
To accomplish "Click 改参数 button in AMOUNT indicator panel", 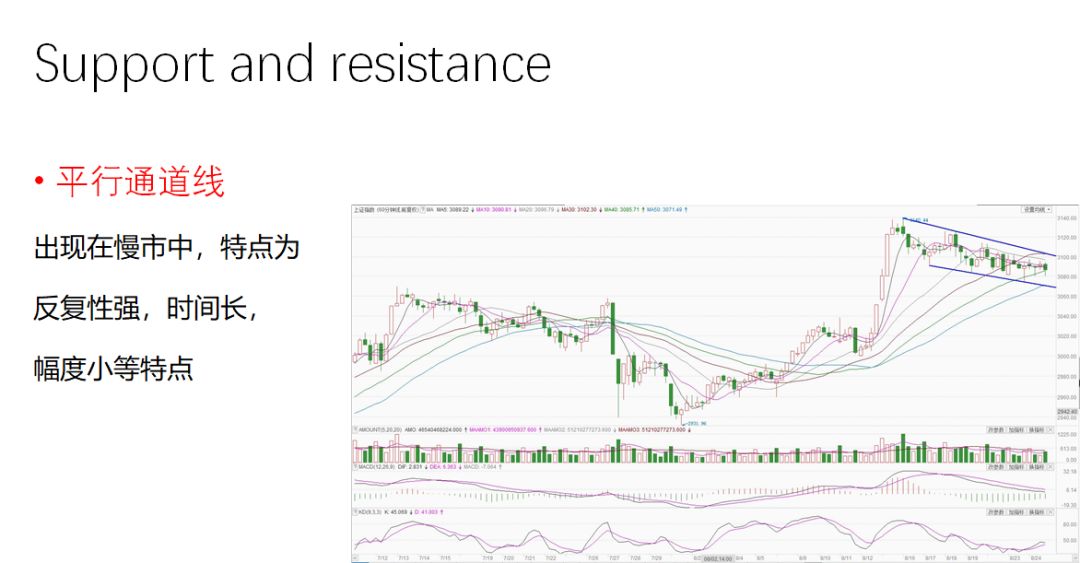I will 996,429.
